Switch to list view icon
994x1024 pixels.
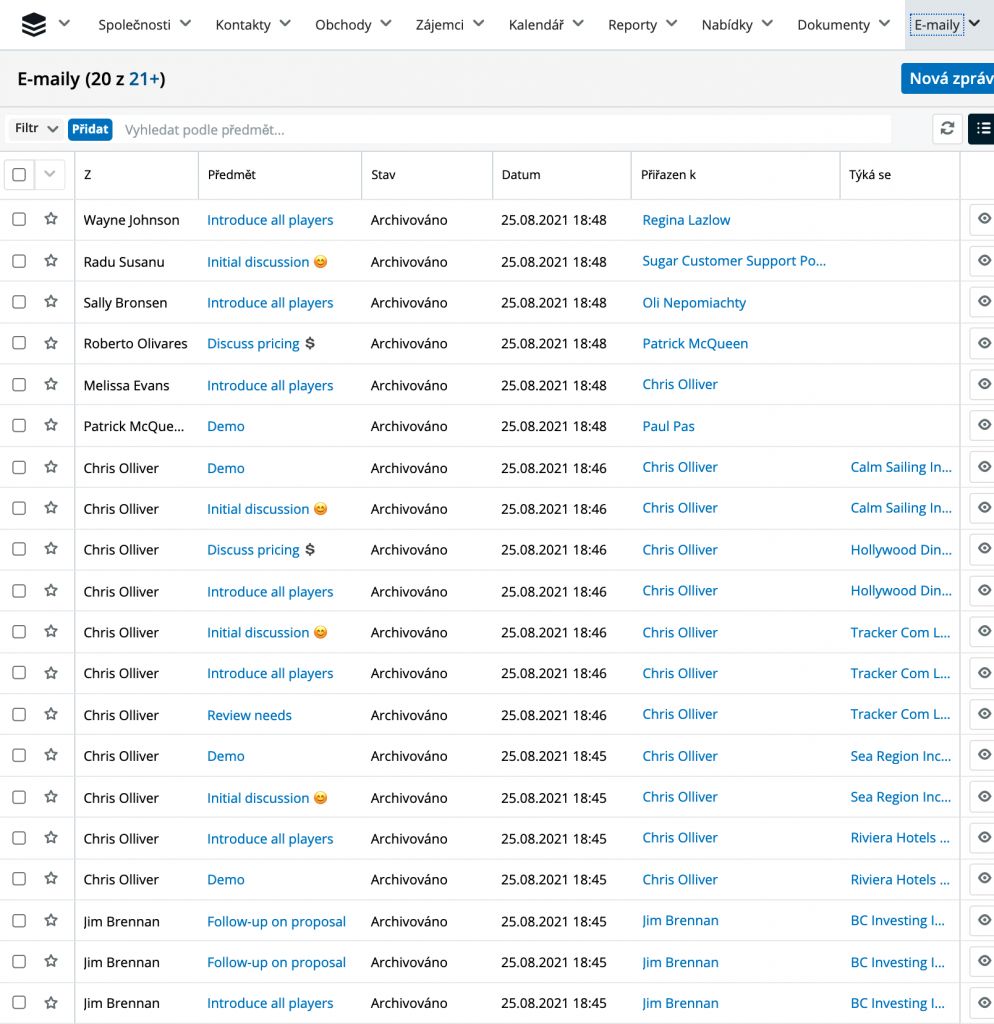point(982,129)
